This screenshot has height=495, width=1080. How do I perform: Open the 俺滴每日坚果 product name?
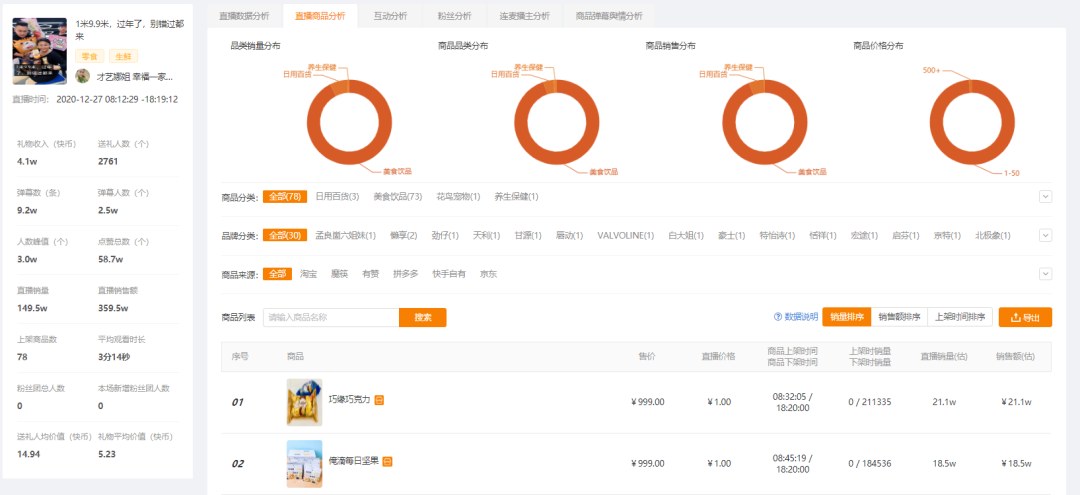click(x=353, y=461)
